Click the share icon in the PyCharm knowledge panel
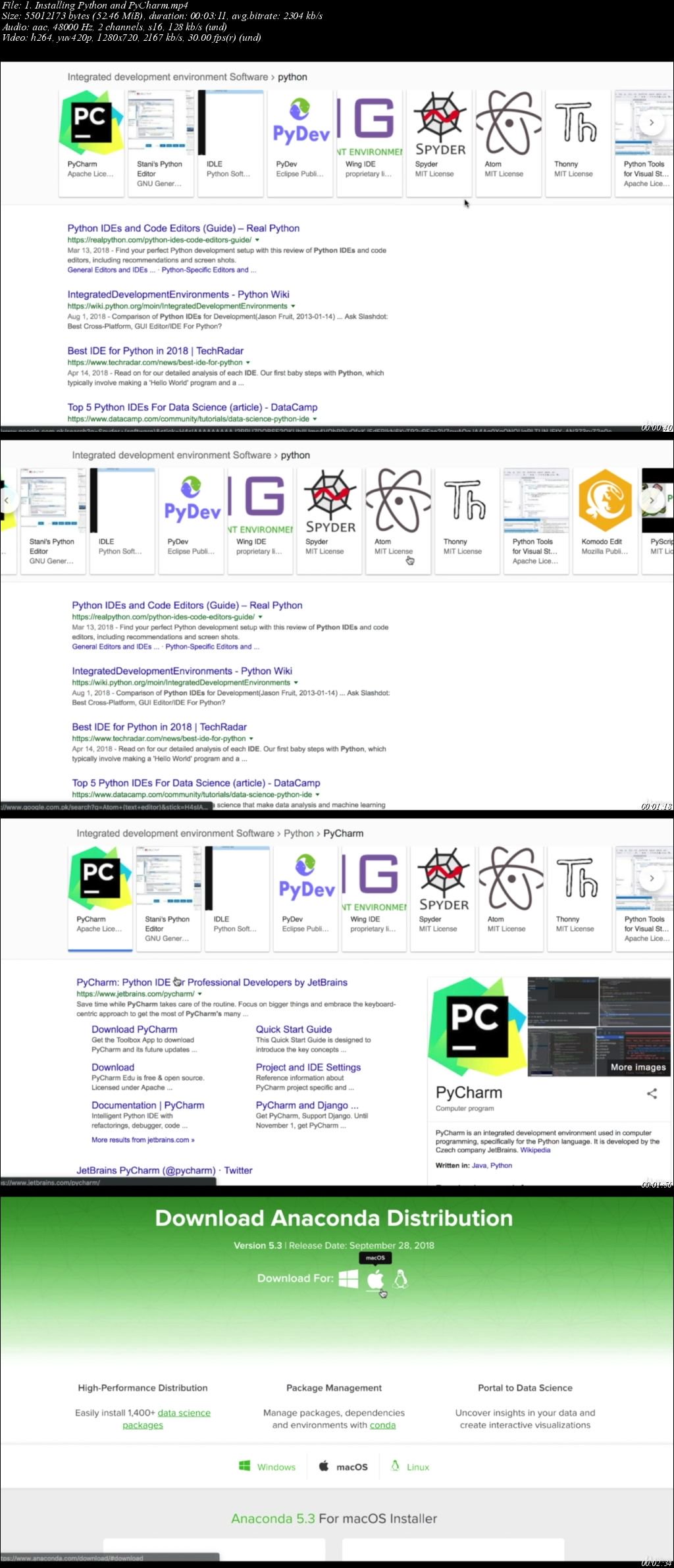 coord(652,1093)
